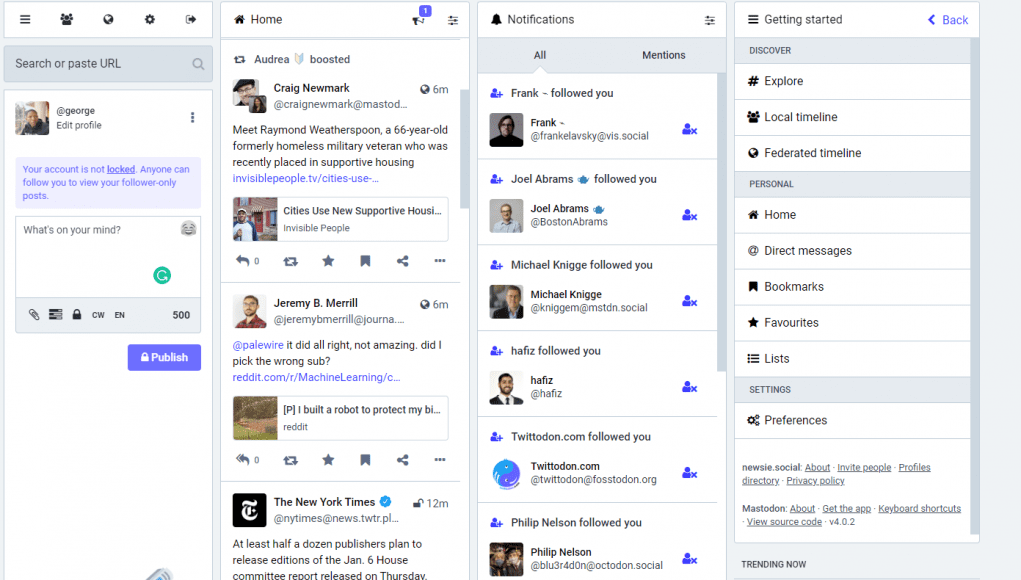Bookmark the Craig Newmark post
1021x580 pixels.
tap(365, 261)
